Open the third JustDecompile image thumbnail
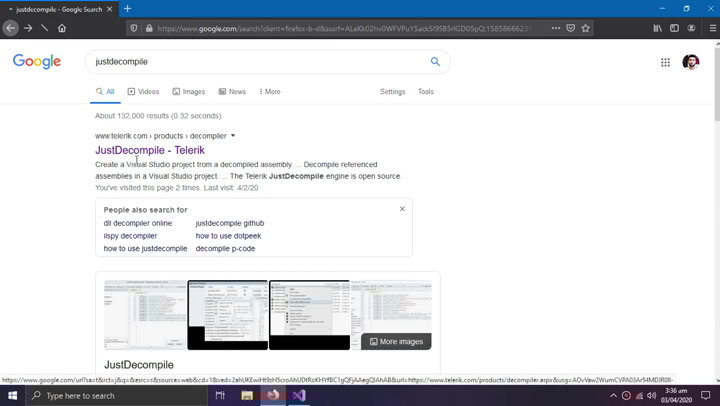 [309, 315]
